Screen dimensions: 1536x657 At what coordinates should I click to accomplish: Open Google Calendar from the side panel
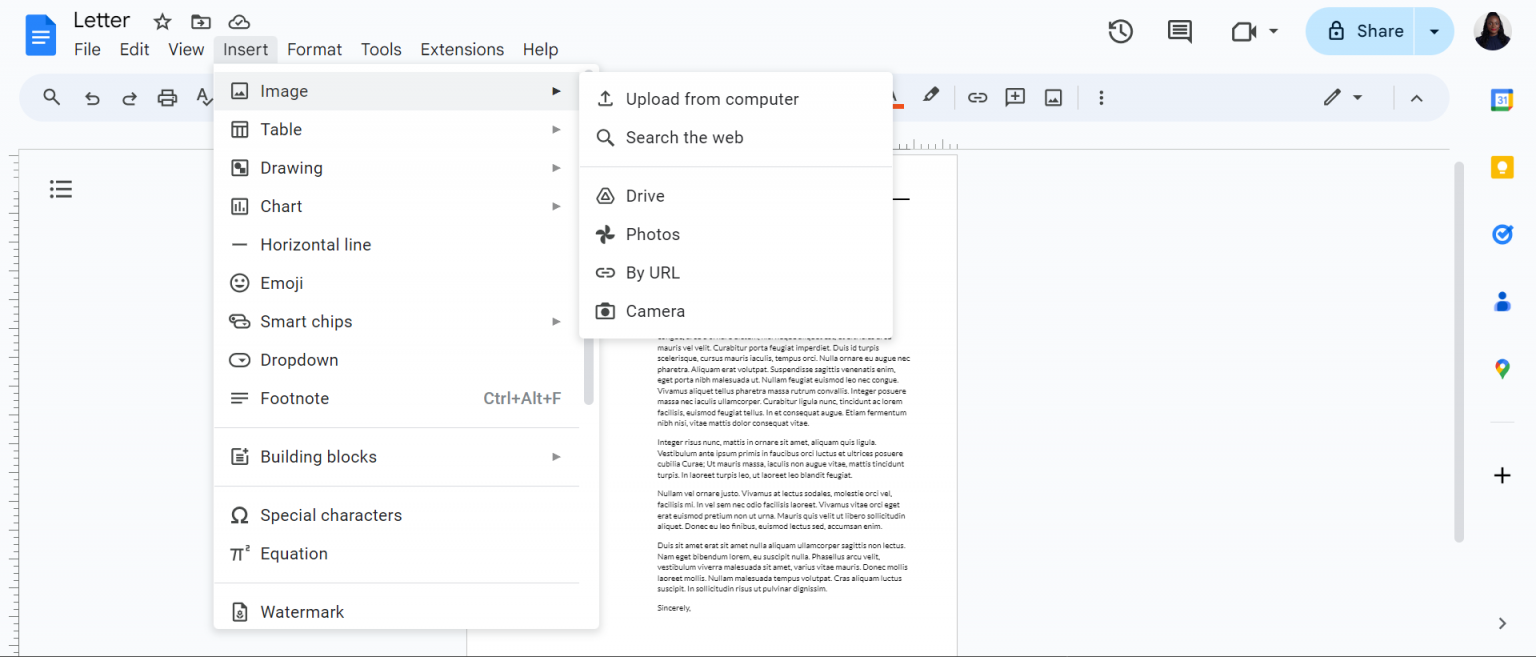1502,100
